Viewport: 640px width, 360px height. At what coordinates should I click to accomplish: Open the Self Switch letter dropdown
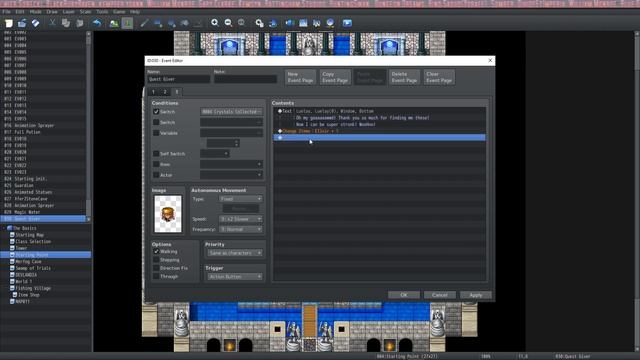[215, 153]
